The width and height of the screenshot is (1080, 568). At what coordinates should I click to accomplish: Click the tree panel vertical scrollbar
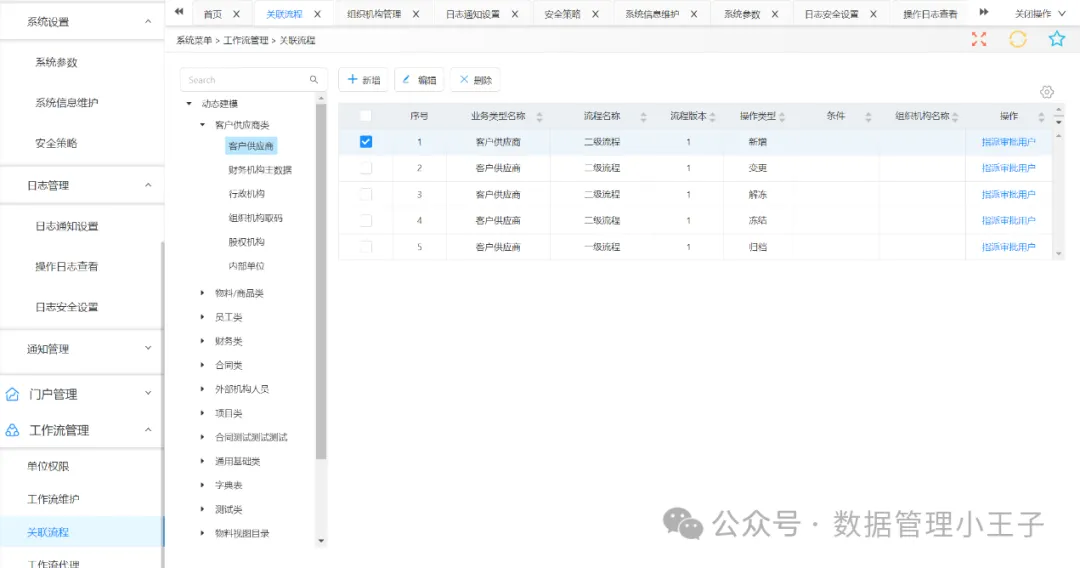tap(321, 280)
